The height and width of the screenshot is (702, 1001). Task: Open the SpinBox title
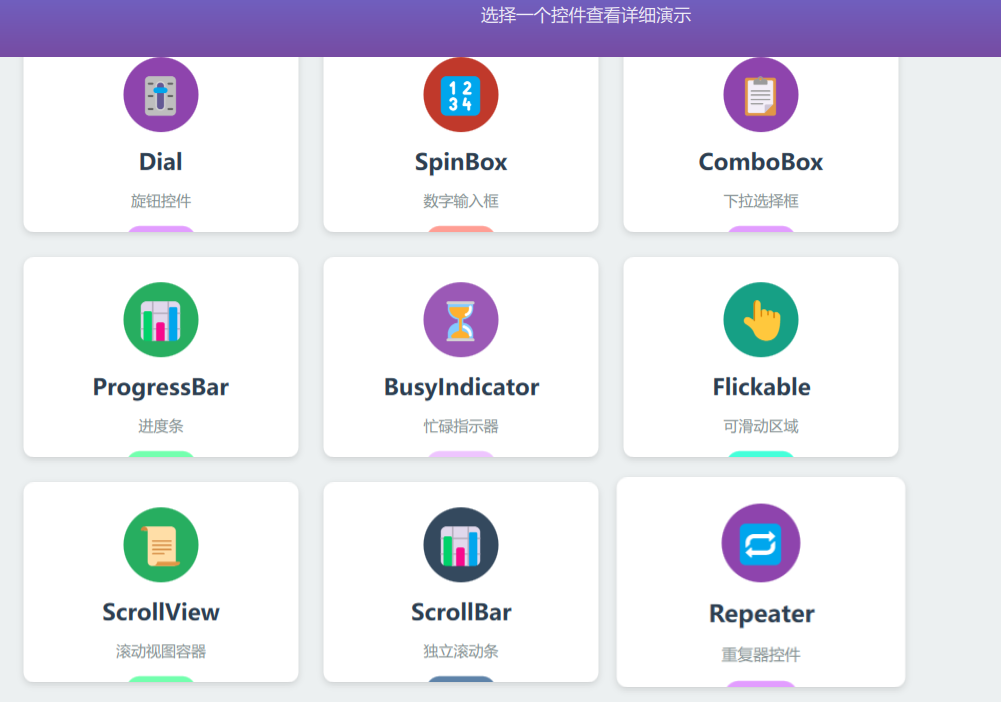(461, 163)
